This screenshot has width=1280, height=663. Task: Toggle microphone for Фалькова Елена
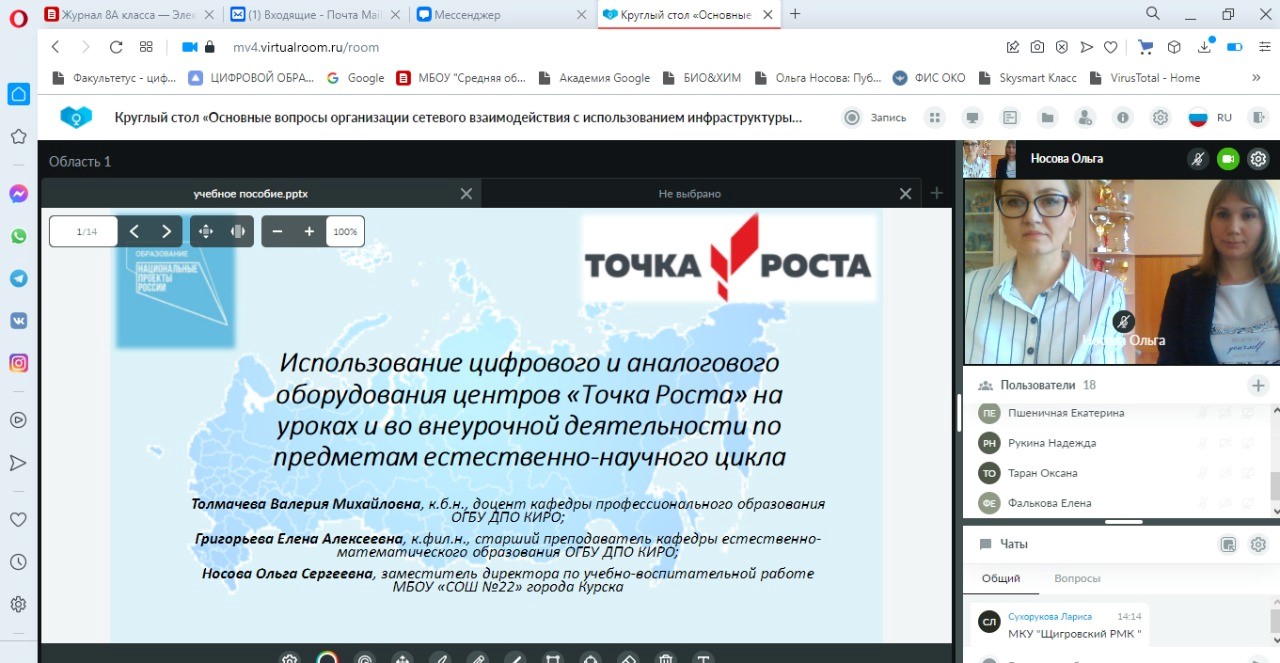[1202, 503]
